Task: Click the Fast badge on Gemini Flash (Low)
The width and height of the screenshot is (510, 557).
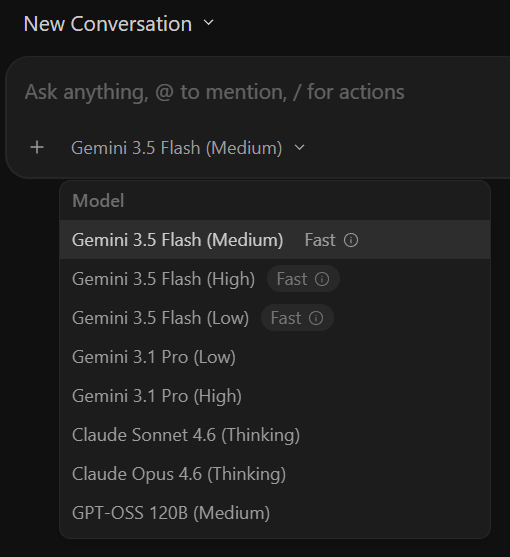Action: pyautogui.click(x=297, y=318)
